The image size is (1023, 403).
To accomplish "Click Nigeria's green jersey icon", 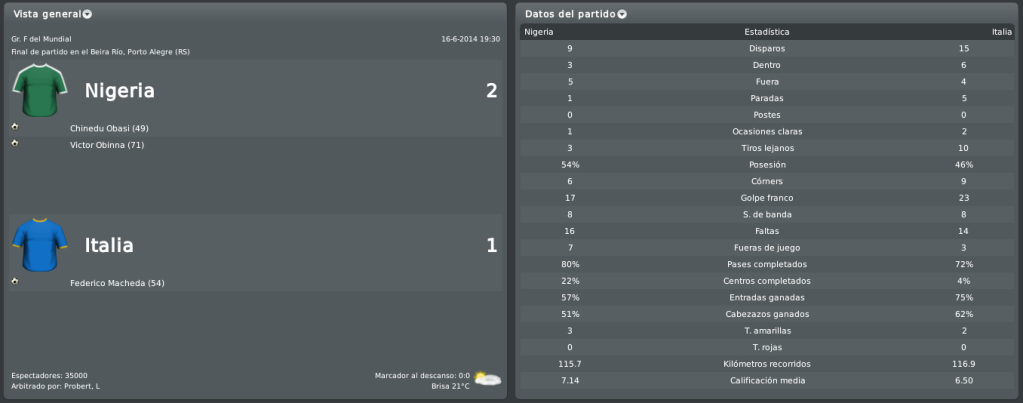I will [40, 91].
